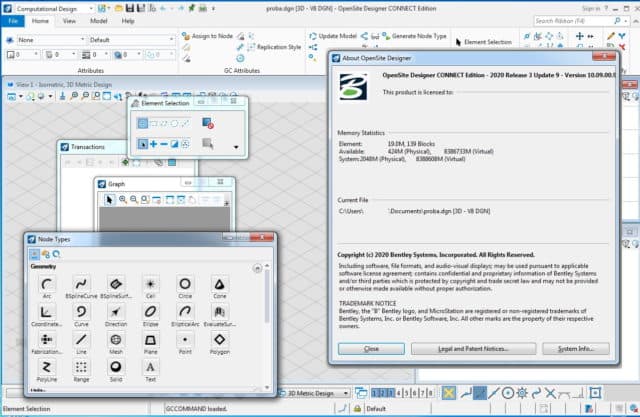640x417 pixels.
Task: Select the Cone node type
Action: (219, 285)
